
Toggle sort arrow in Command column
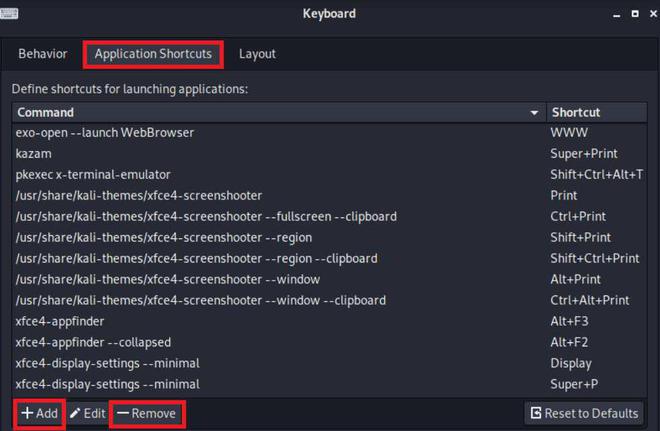[x=534, y=113]
